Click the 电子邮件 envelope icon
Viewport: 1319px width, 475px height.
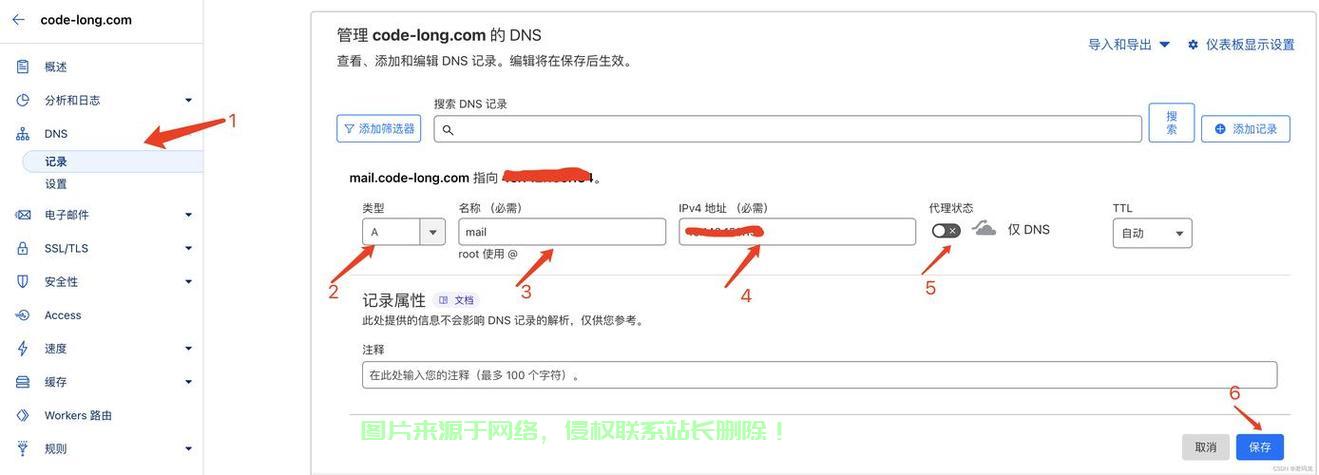23,215
